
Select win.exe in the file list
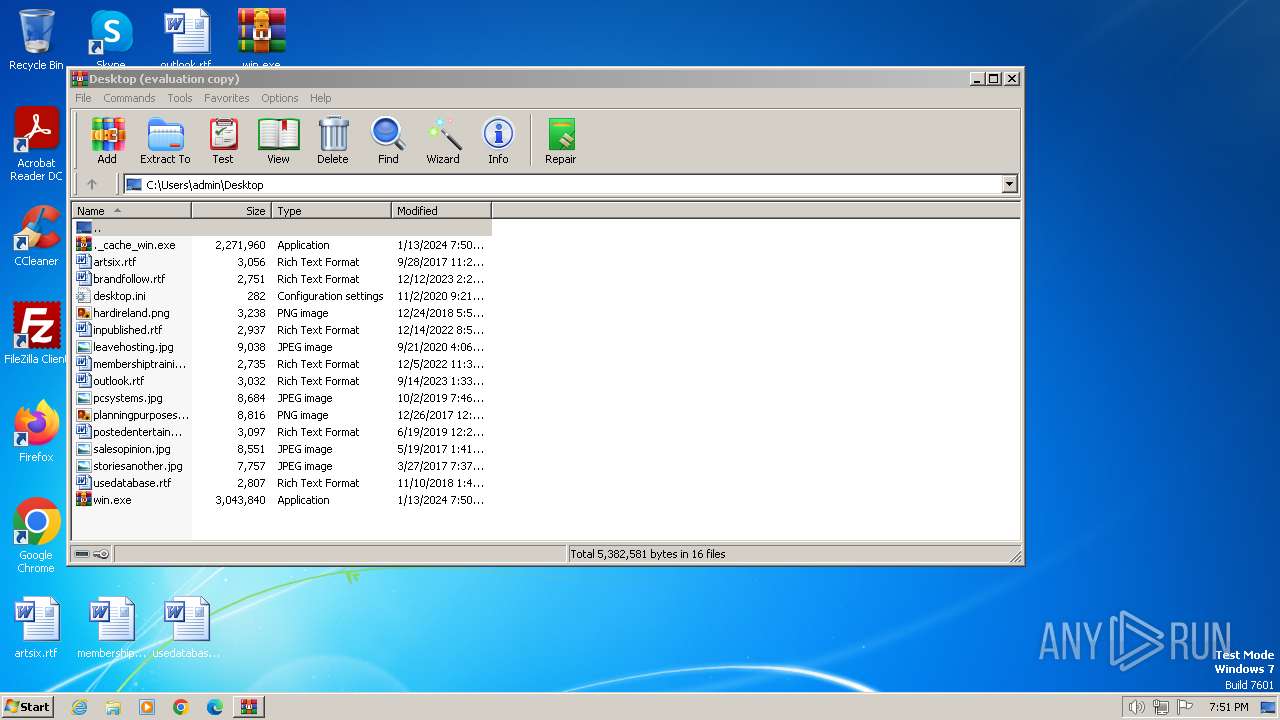pyautogui.click(x=282, y=500)
